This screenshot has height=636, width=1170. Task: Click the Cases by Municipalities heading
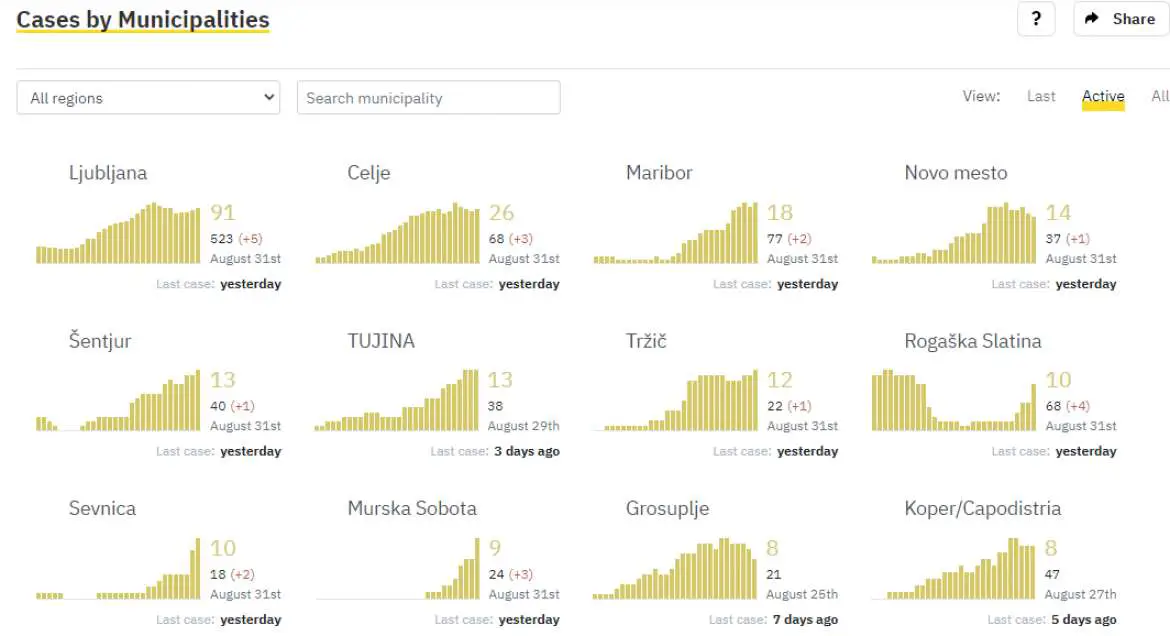point(143,19)
